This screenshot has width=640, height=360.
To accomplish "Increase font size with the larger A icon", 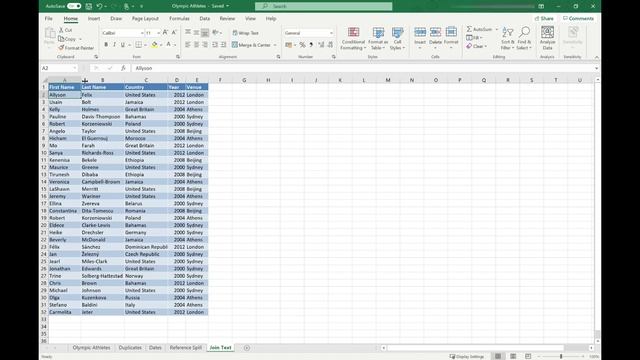I will [165, 33].
